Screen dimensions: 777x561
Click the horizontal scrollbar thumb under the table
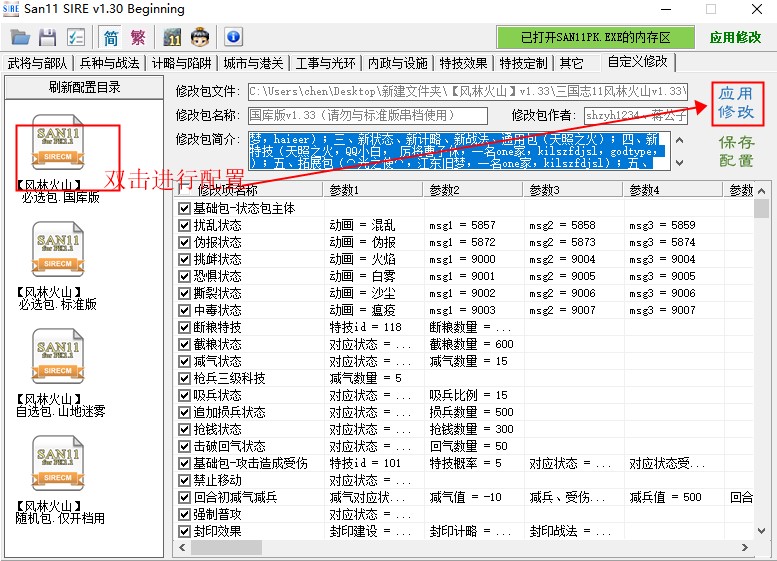pyautogui.click(x=226, y=548)
